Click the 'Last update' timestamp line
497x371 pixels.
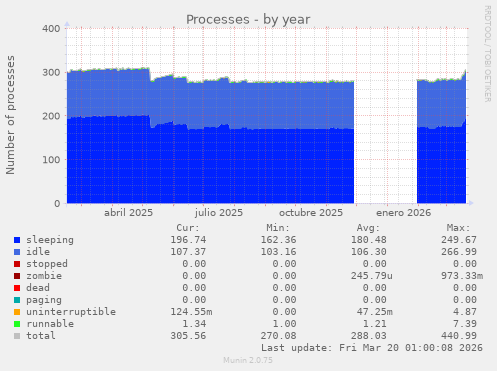372,348
